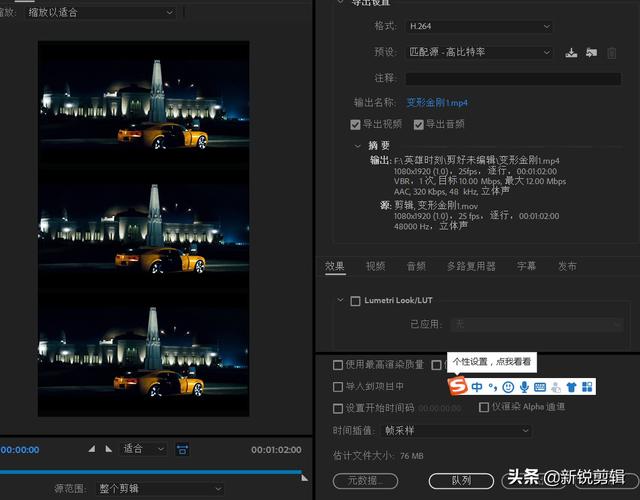Switch to the 视频 tab

376,266
